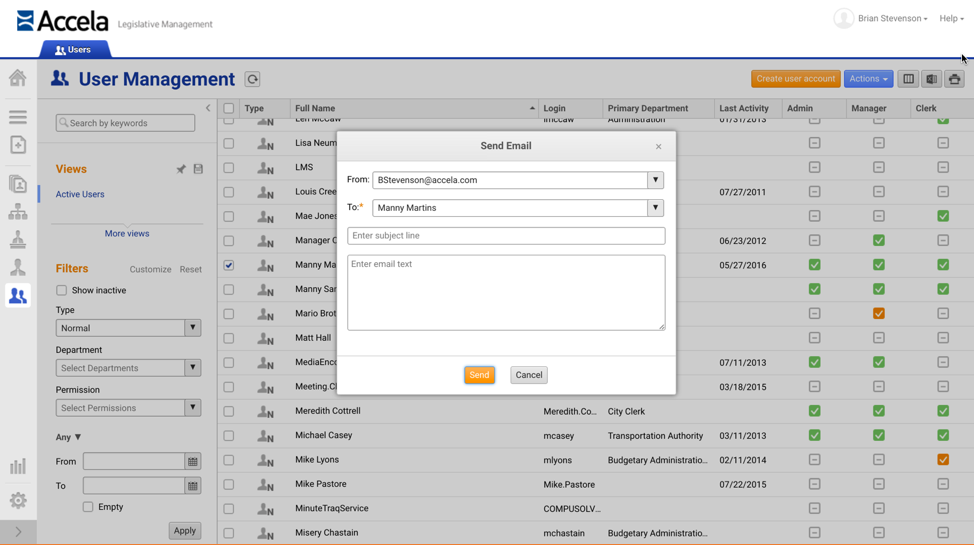Uncheck the Manny Martins row checkbox
This screenshot has width=974, height=545.
pos(229,265)
